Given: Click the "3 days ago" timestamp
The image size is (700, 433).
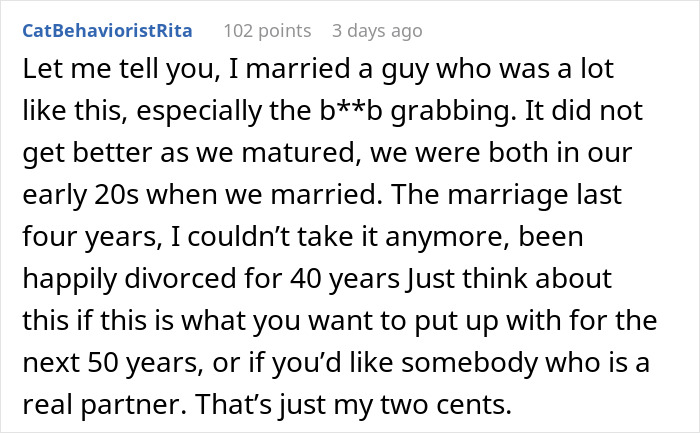Looking at the screenshot, I should (377, 31).
